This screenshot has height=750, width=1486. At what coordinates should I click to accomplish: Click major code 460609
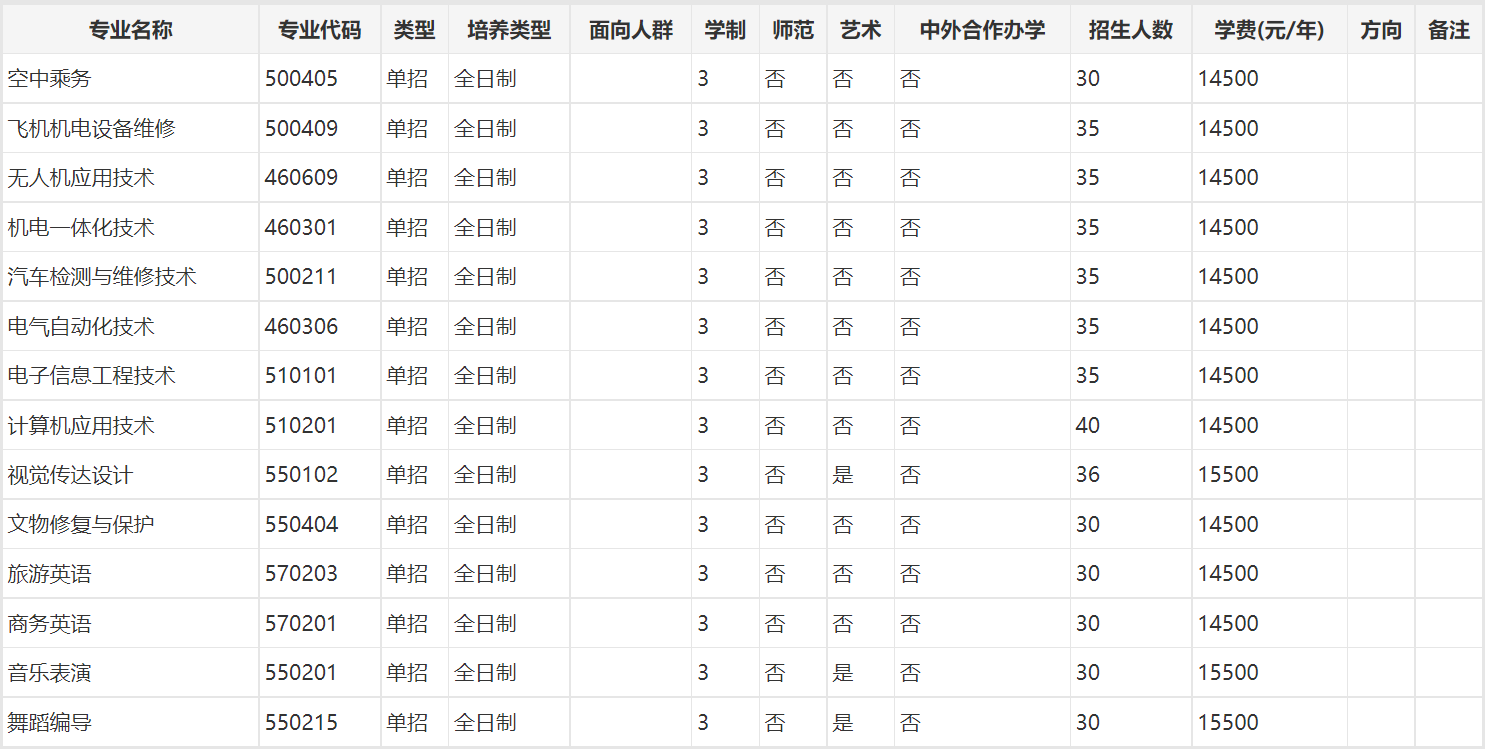[x=301, y=178]
